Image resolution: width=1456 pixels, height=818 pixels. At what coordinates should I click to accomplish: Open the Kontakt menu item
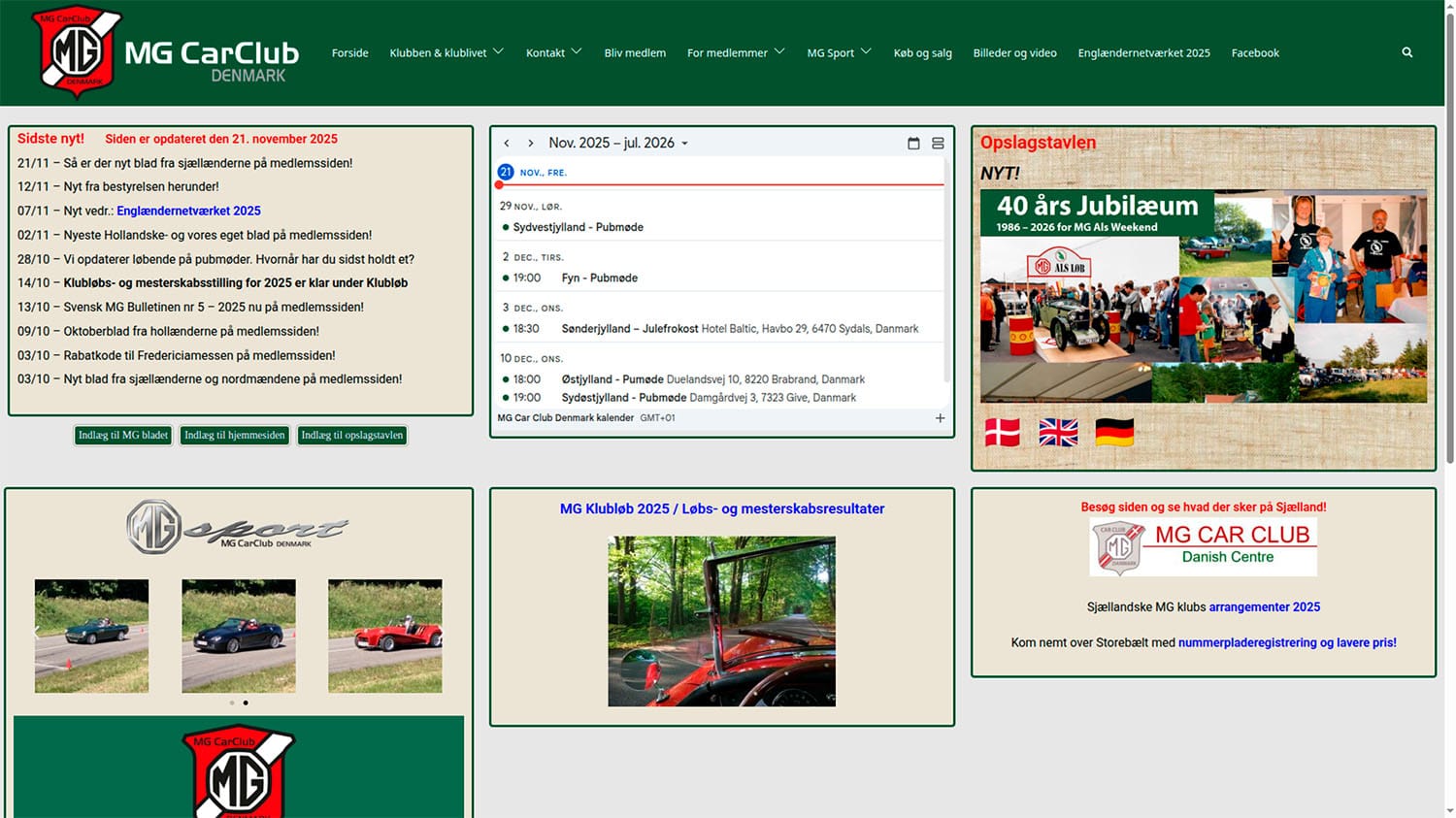tap(546, 52)
